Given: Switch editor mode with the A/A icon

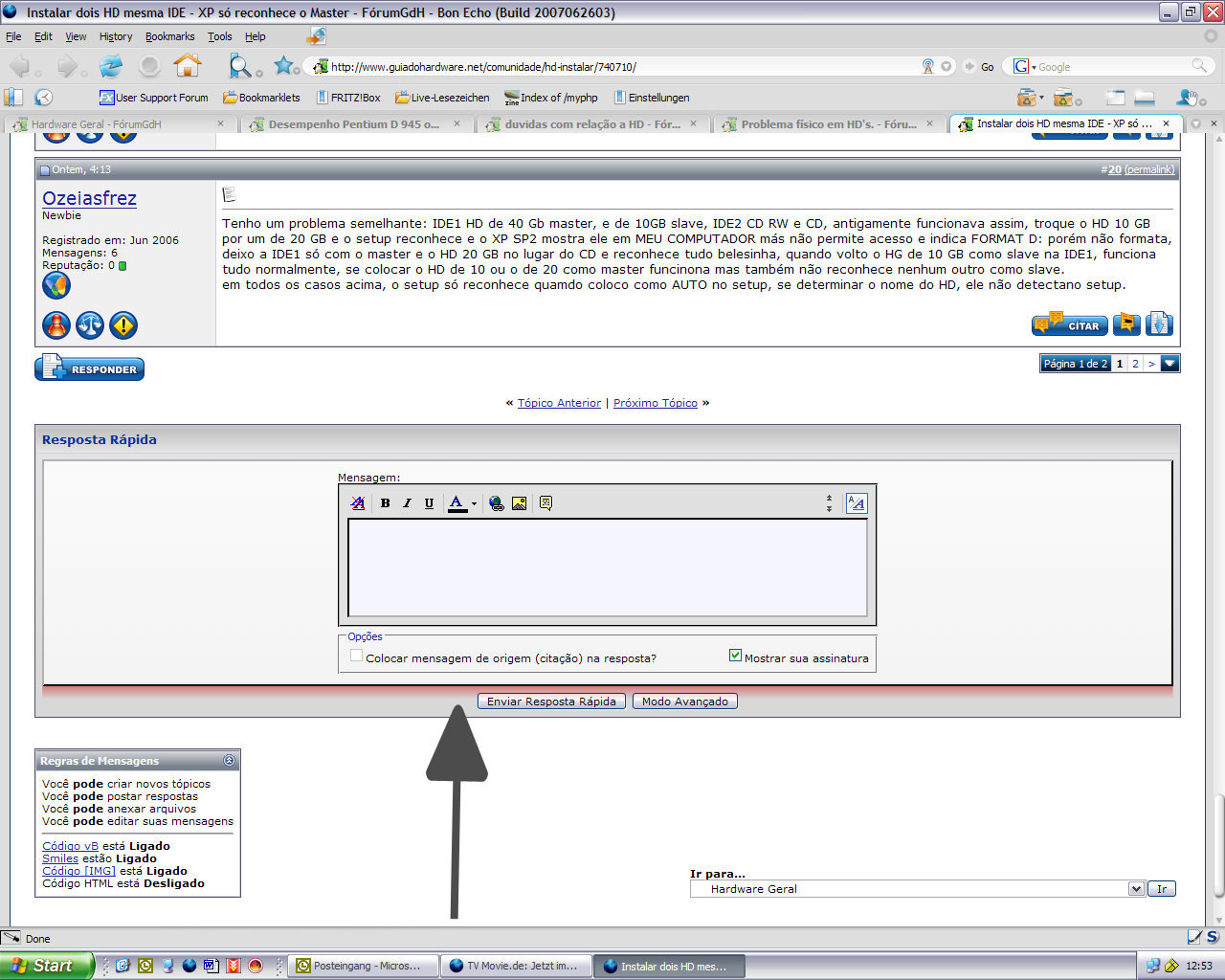Looking at the screenshot, I should tap(856, 503).
